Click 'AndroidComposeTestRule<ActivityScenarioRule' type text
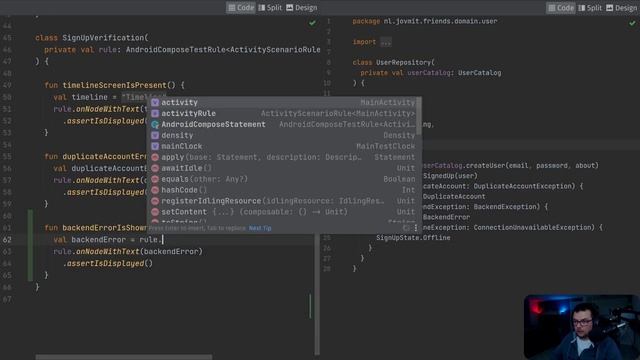The height and width of the screenshot is (360, 640). pos(223,50)
